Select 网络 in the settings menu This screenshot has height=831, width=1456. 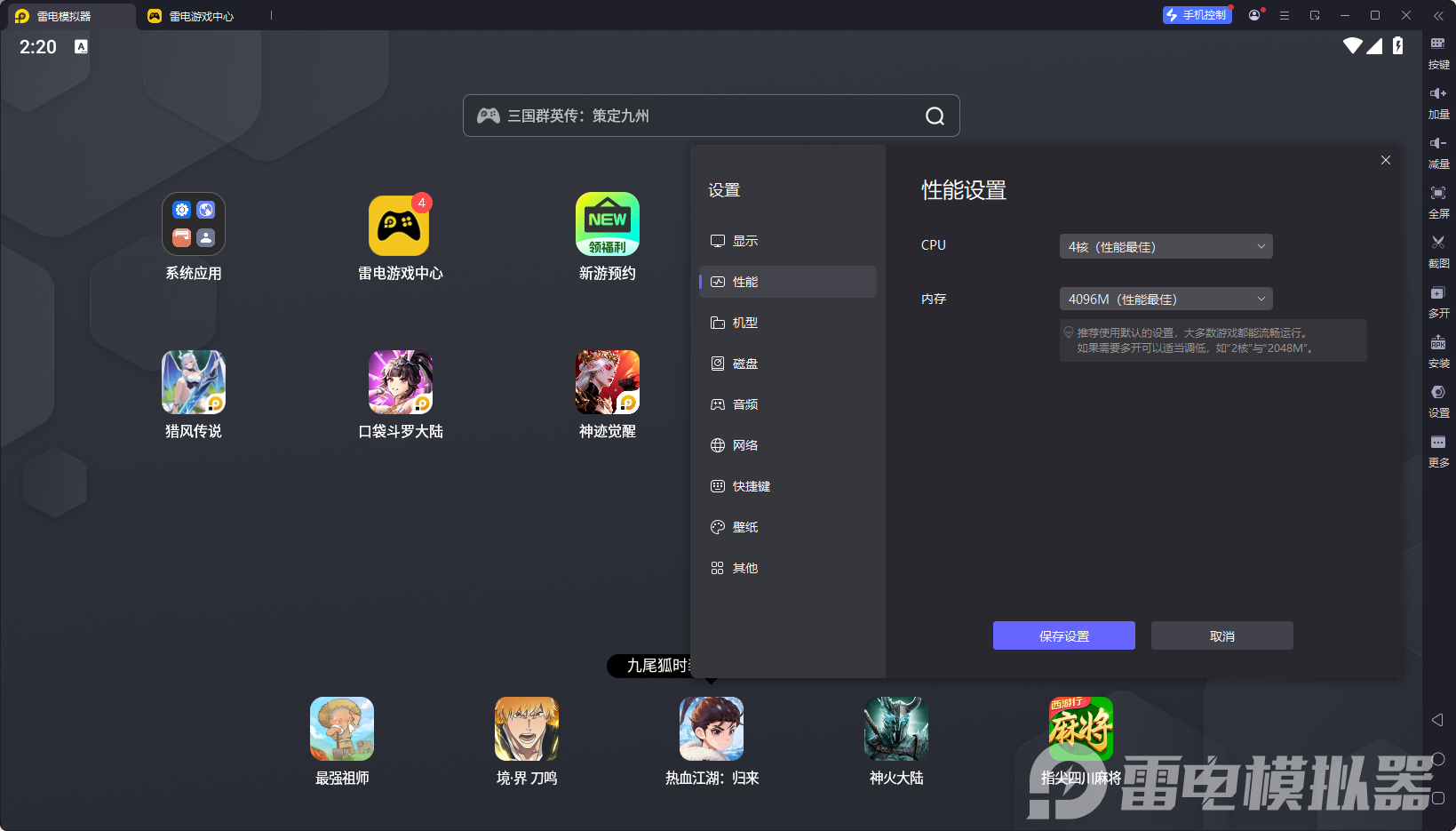[788, 445]
